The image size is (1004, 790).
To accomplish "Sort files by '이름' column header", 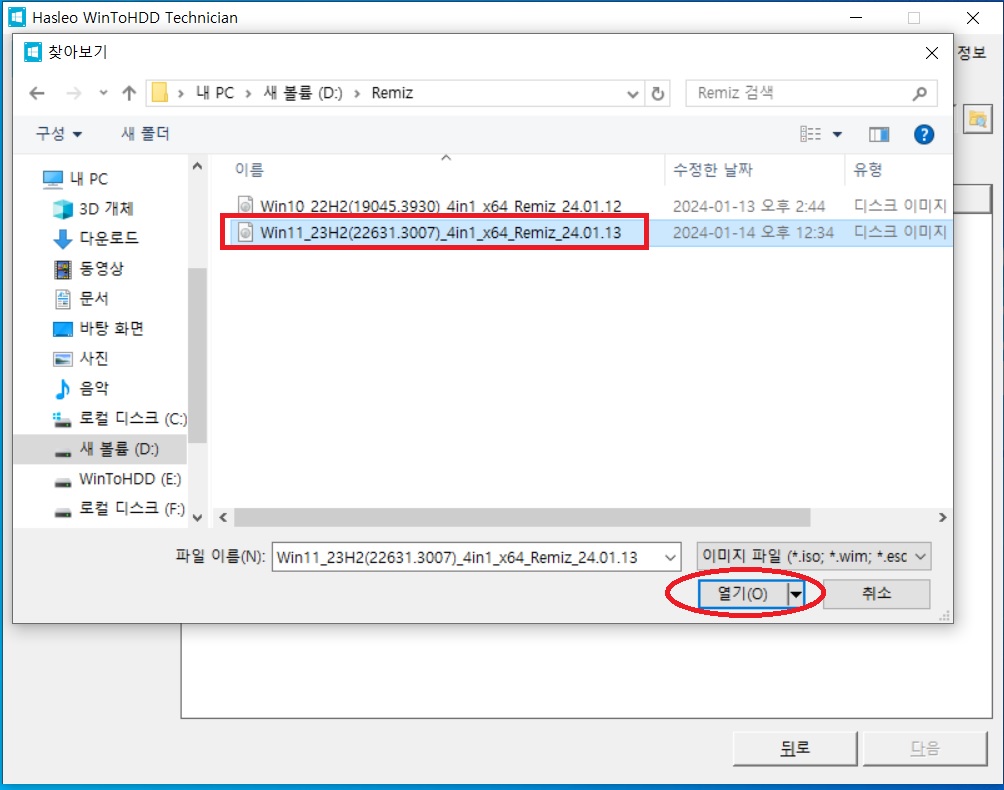I will tap(249, 170).
